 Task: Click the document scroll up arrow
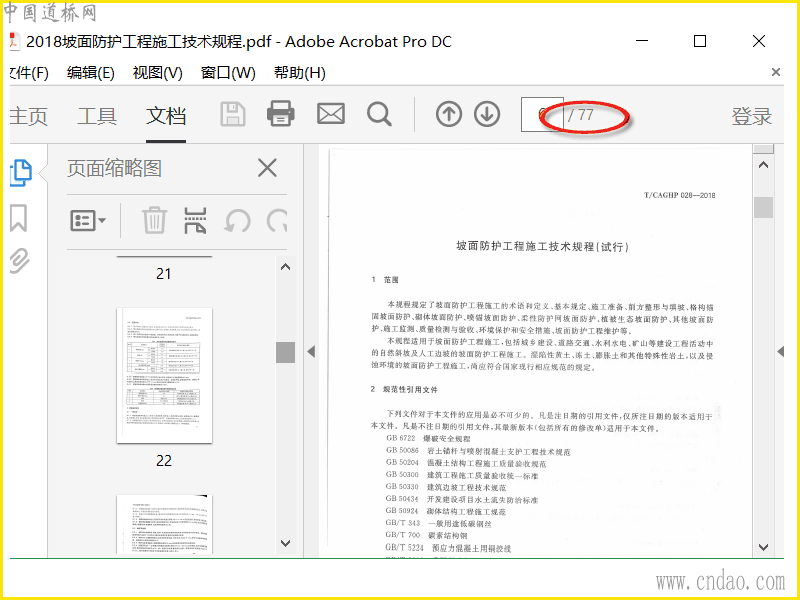763,164
